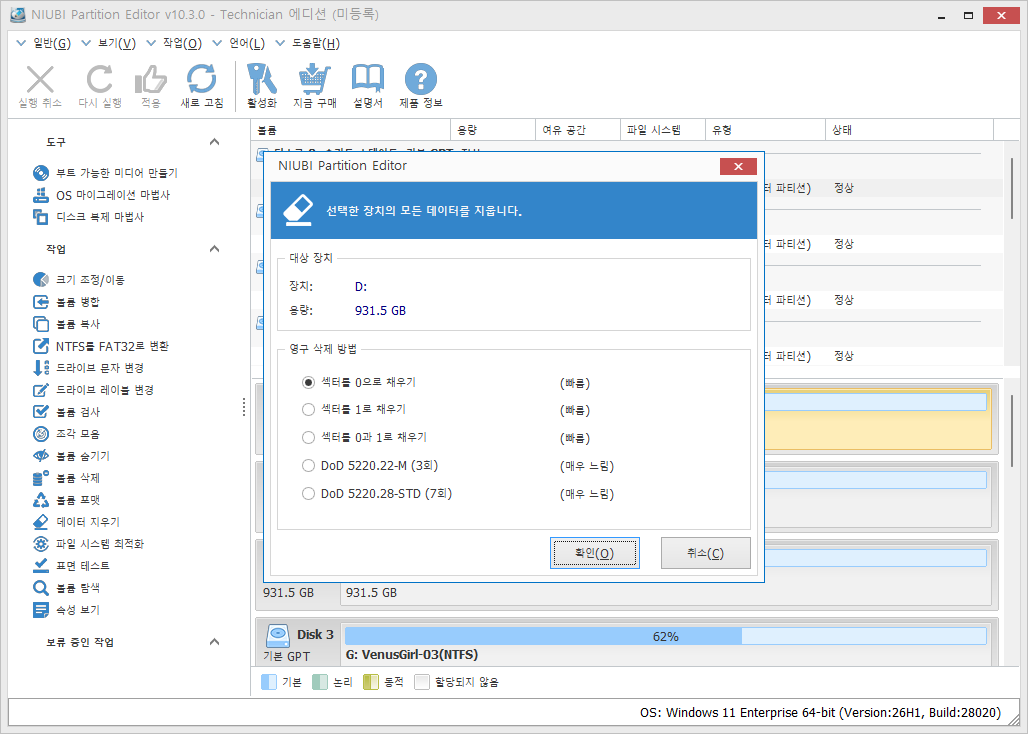Click the 새로 고침 refresh icon
This screenshot has height=734, width=1028.
click(x=202, y=80)
